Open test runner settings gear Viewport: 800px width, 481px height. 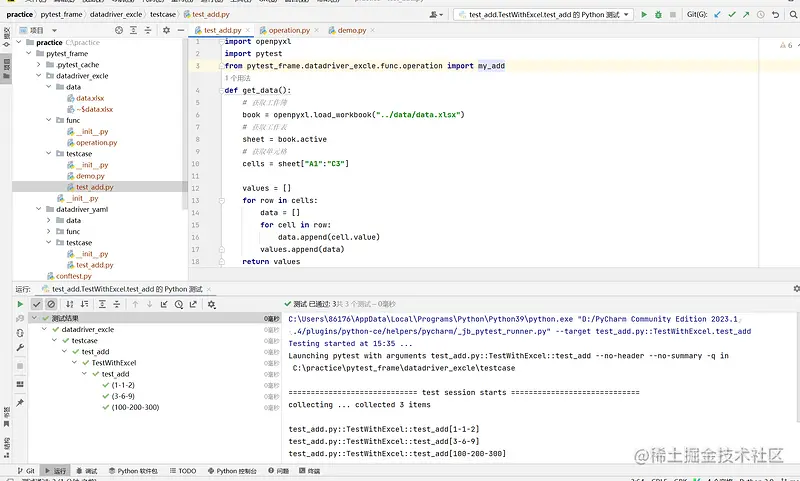click(x=211, y=305)
